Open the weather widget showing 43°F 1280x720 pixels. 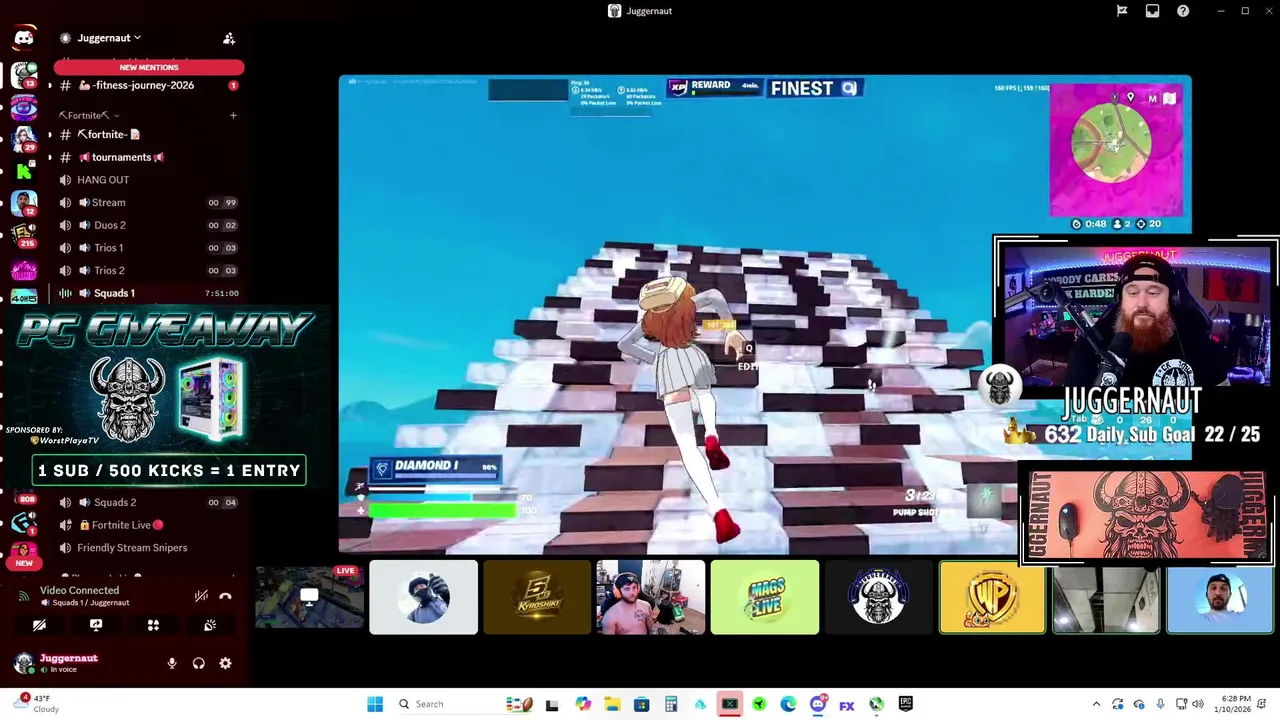[x=38, y=704]
